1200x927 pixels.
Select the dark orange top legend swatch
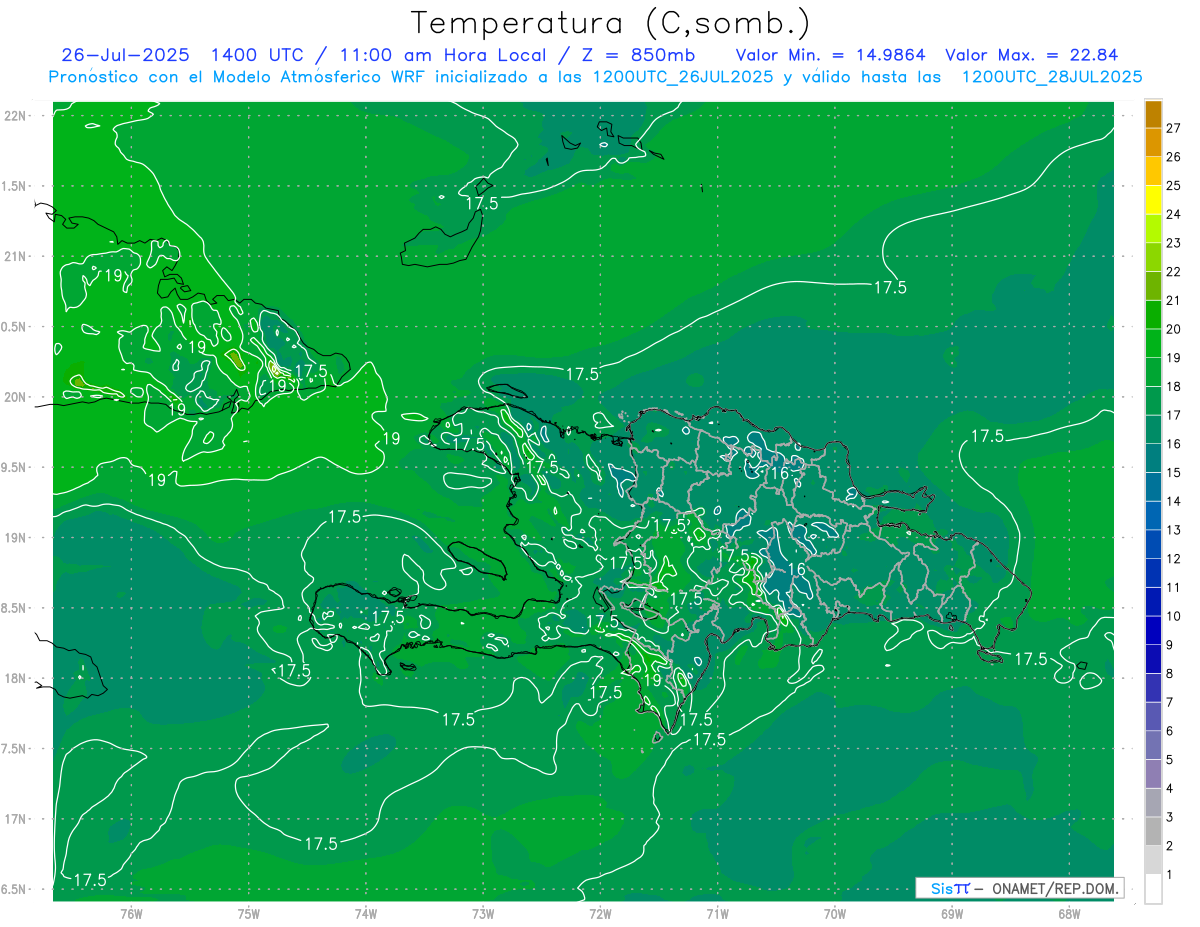pos(1153,114)
